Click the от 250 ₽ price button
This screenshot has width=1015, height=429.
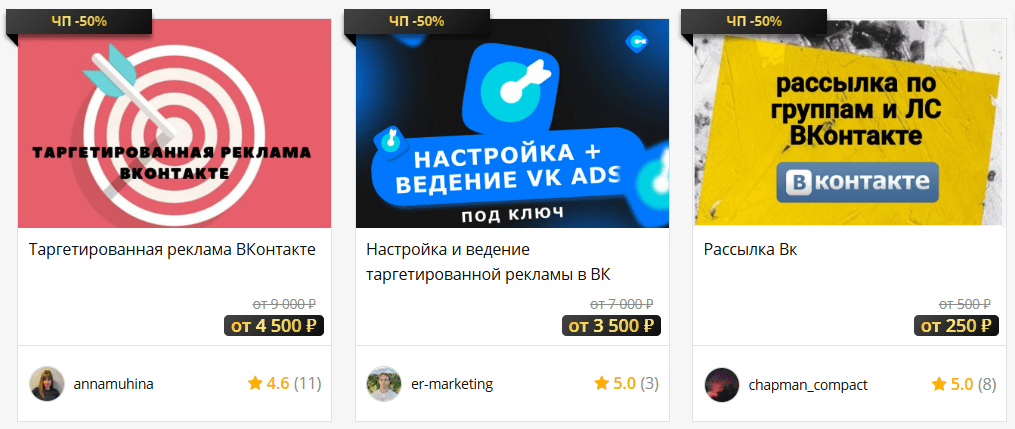pyautogui.click(x=957, y=325)
